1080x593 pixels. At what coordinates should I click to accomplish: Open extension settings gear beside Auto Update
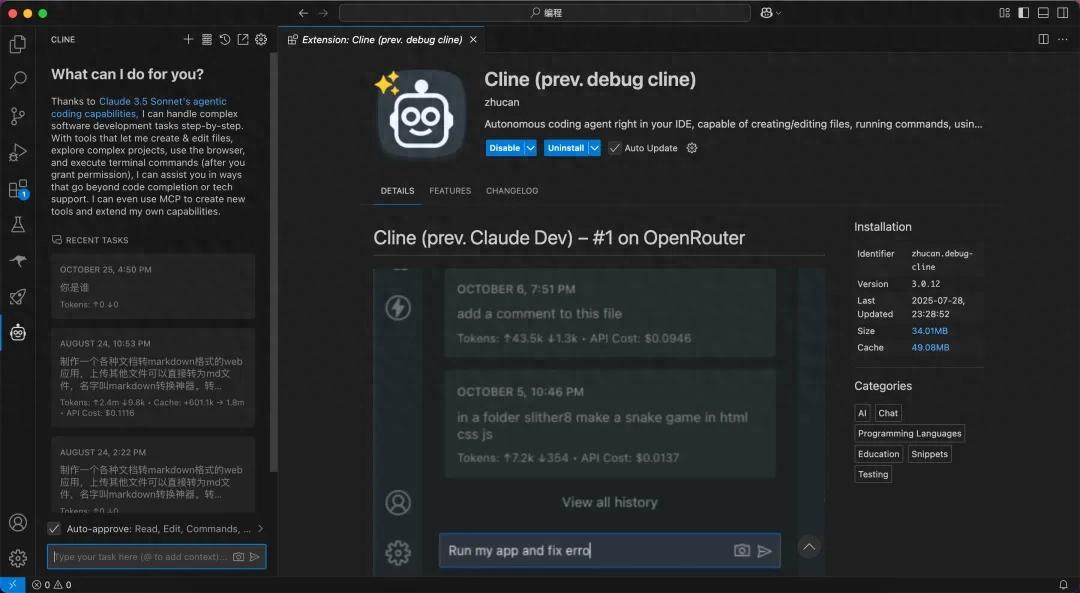tap(692, 147)
